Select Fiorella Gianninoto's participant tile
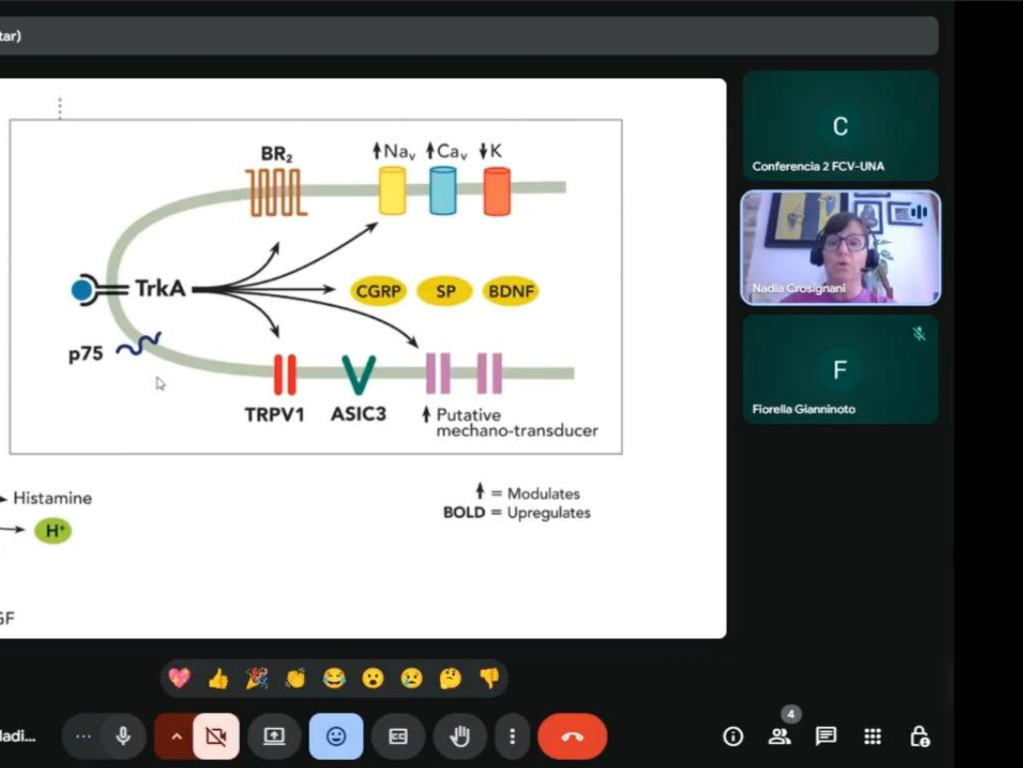The image size is (1024, 768). [x=840, y=370]
